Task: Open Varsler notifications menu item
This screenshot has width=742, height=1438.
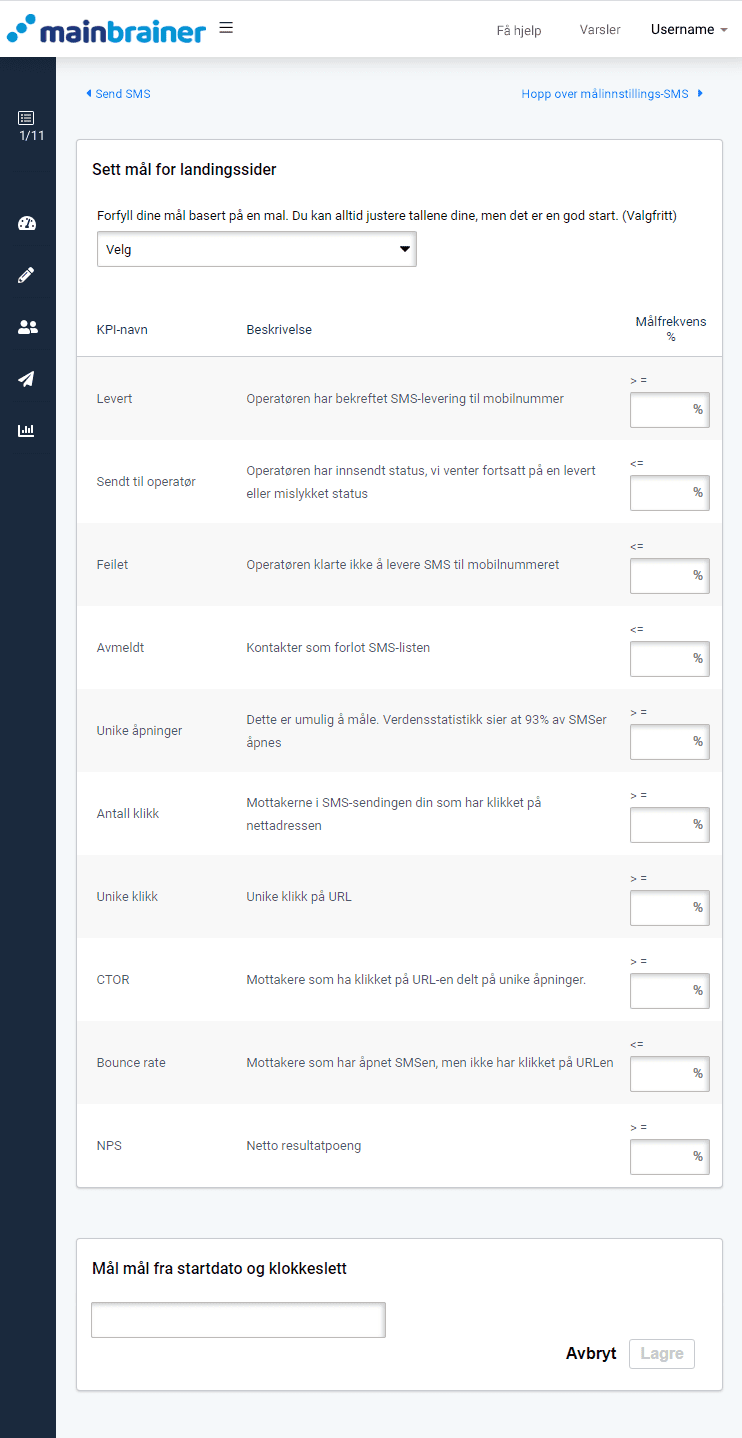Action: pos(600,30)
